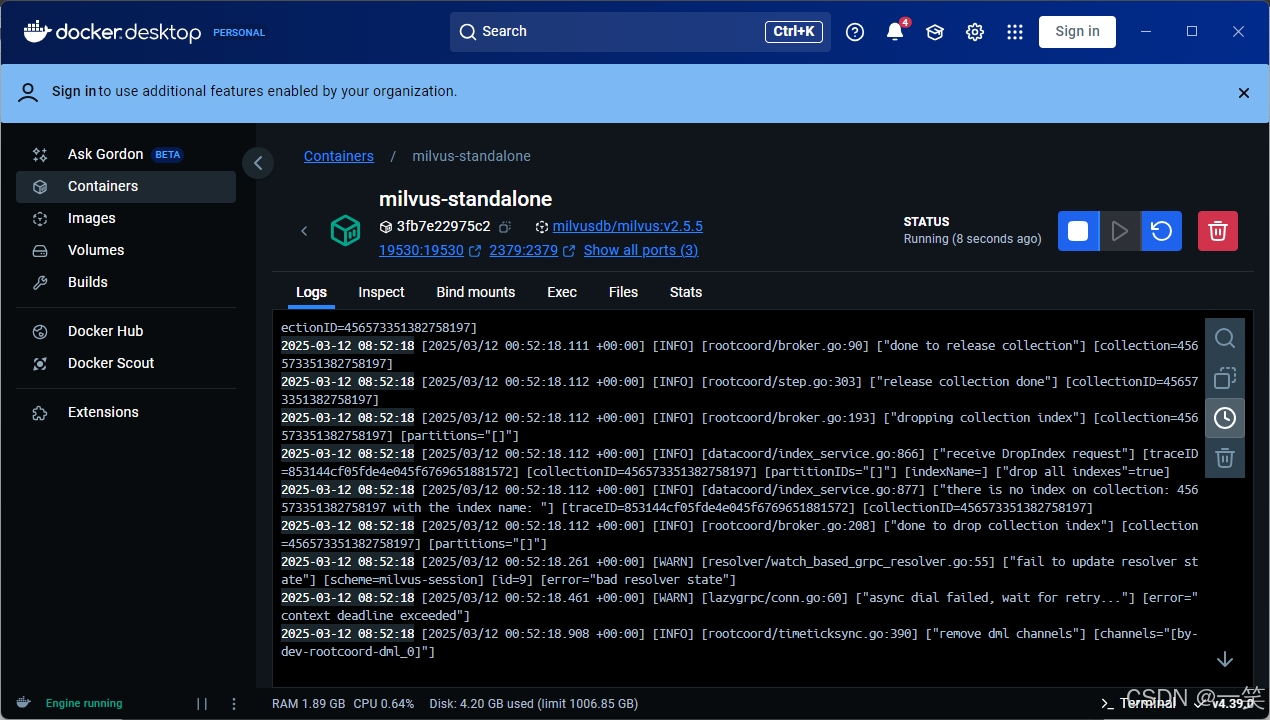The height and width of the screenshot is (720, 1270).
Task: Click RAM 1.89 GB usage readout
Action: 309,704
